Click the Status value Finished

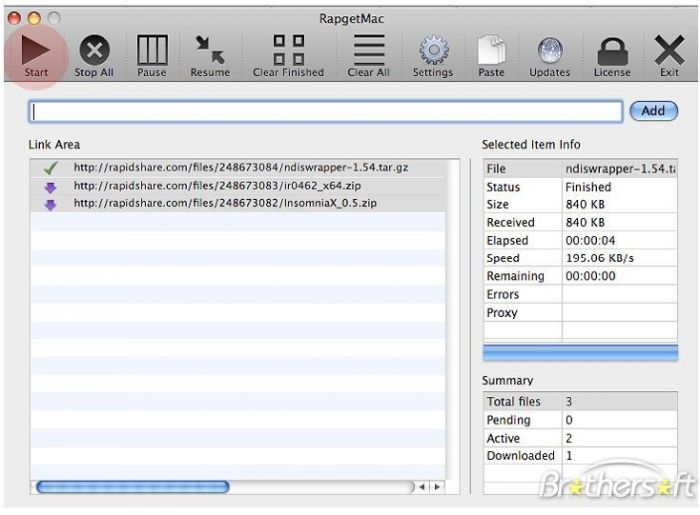click(x=588, y=187)
